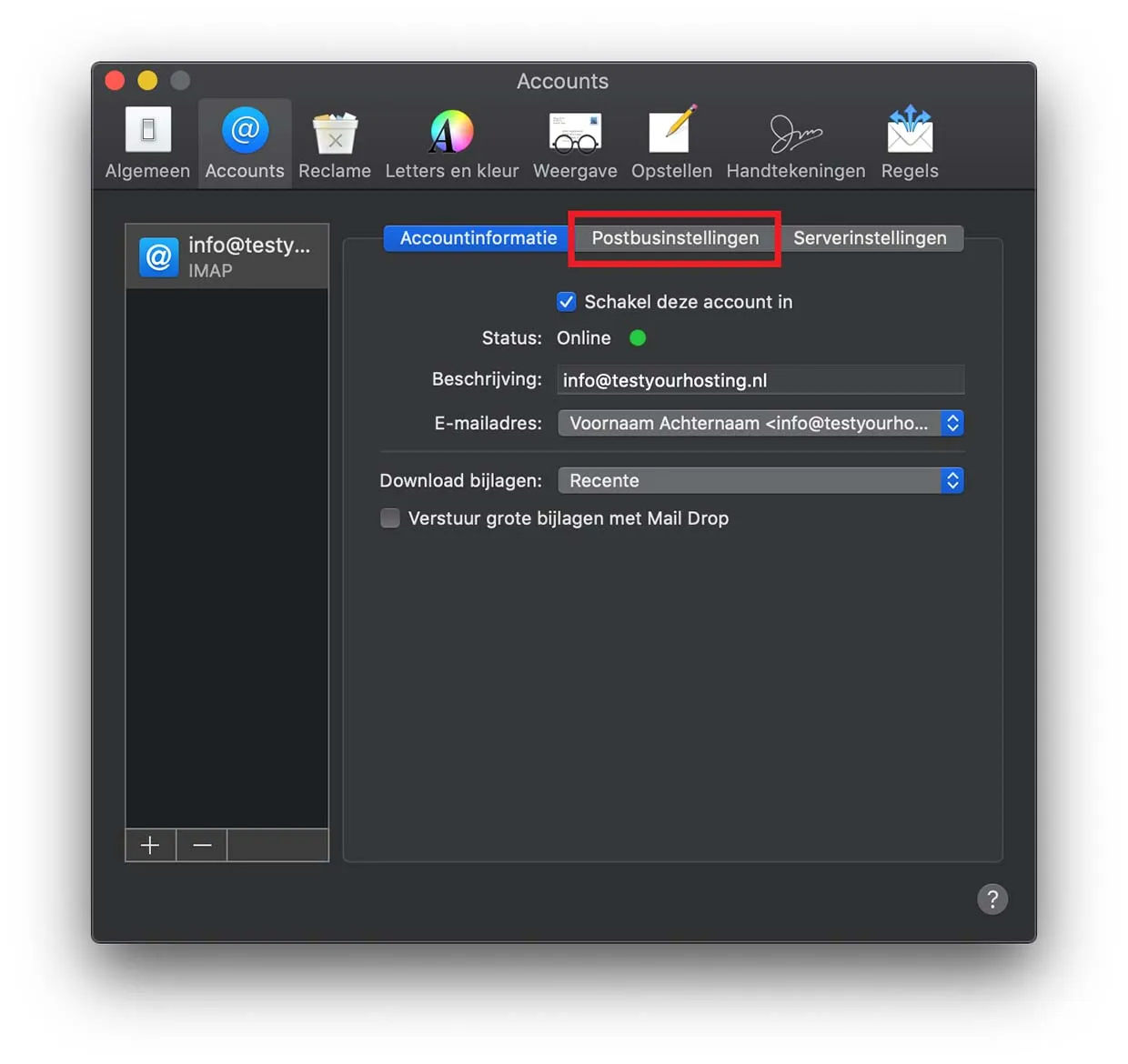Open the Regels rules pane

pyautogui.click(x=909, y=143)
